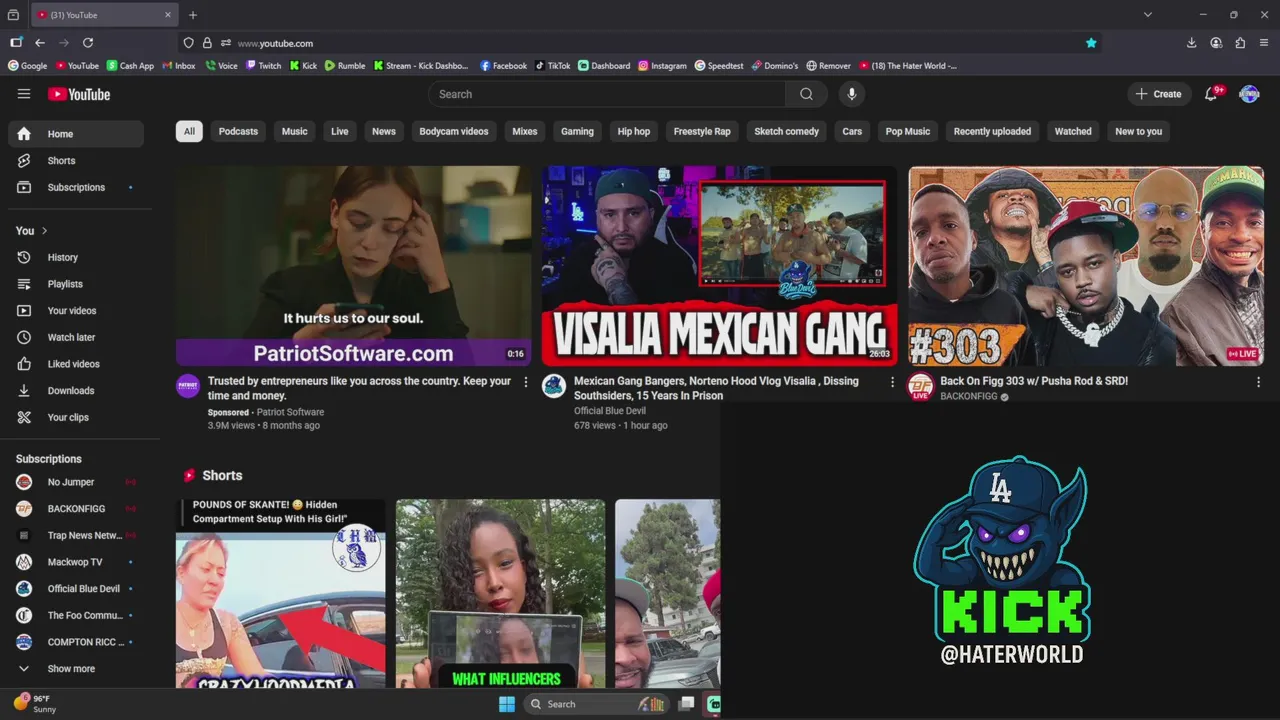Open the Kick bookmark in bookmarks bar
1280x720 pixels.
pos(303,66)
